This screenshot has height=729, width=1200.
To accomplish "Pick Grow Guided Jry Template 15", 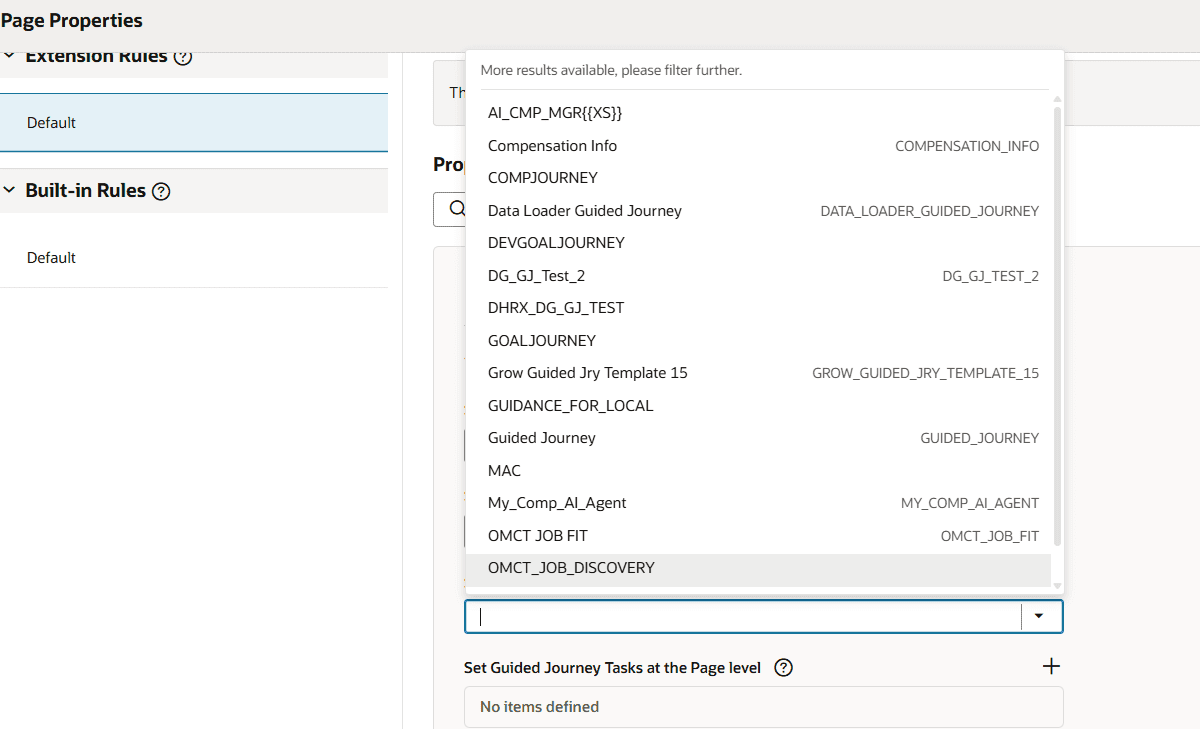I will click(x=587, y=373).
